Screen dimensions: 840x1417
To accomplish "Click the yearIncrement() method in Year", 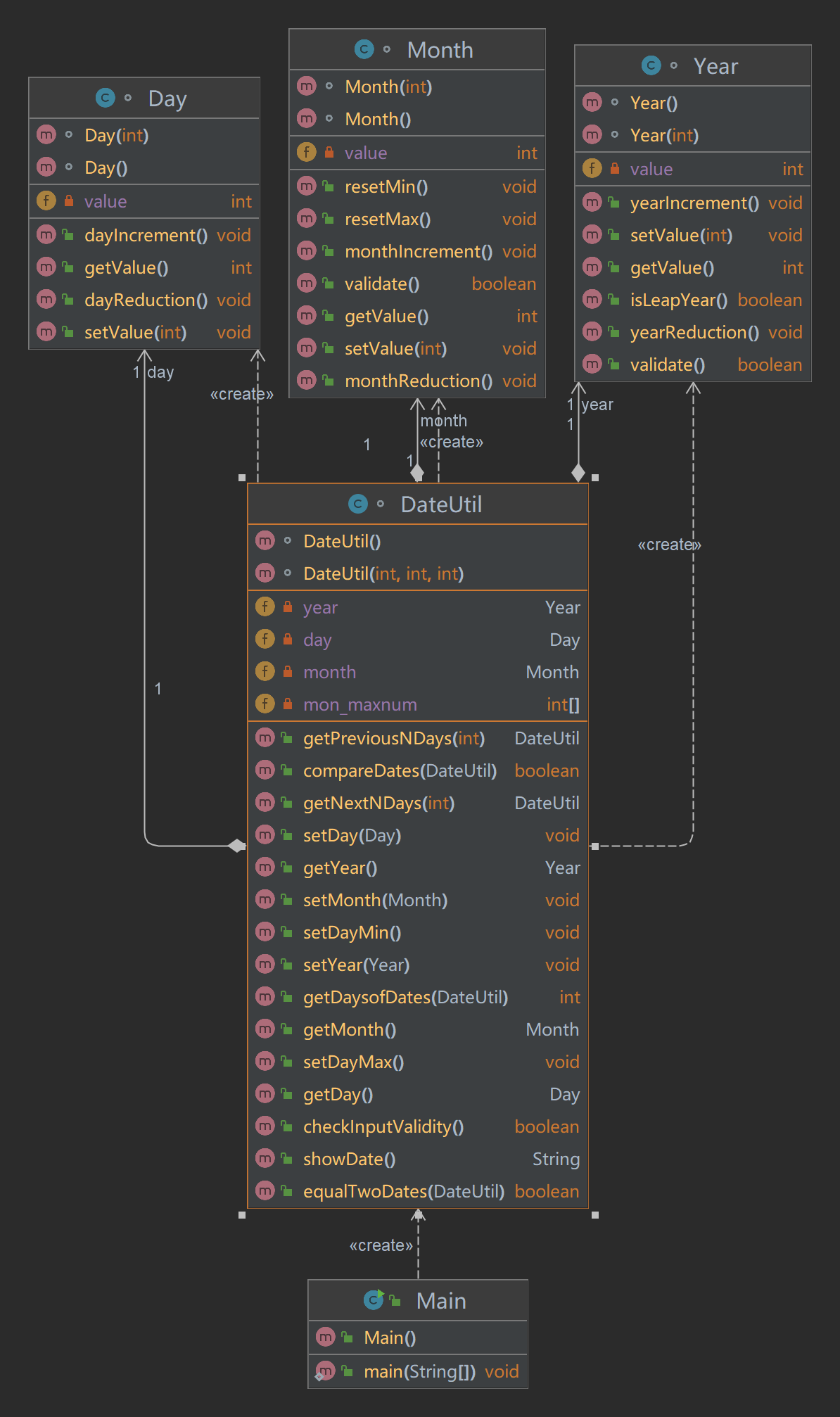I will tap(694, 203).
